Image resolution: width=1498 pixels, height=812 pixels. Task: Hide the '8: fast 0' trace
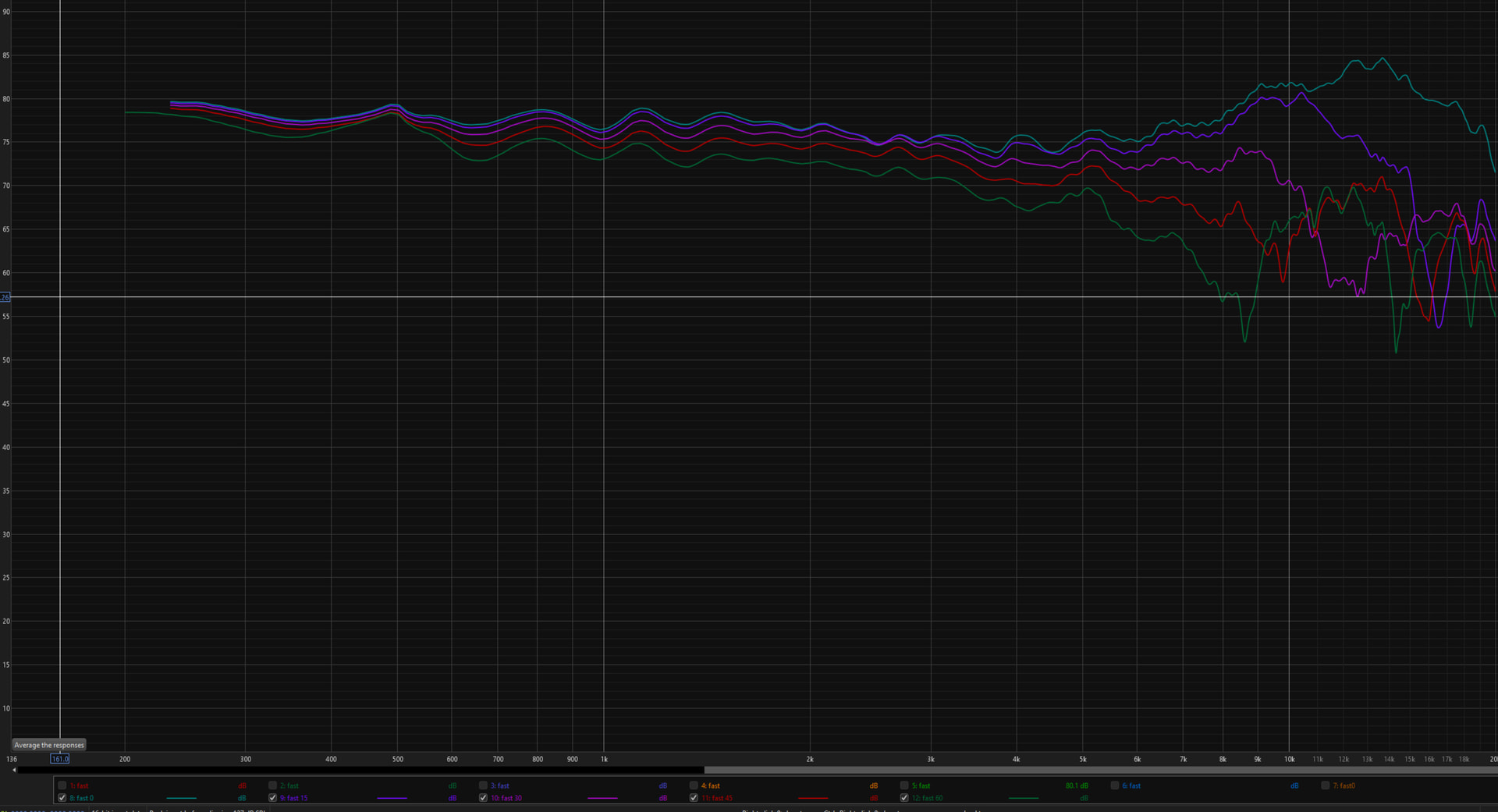click(62, 798)
